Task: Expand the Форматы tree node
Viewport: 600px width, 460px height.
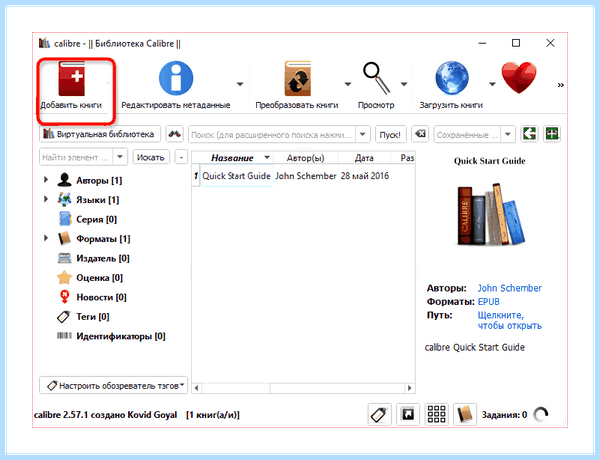Action: click(x=46, y=238)
